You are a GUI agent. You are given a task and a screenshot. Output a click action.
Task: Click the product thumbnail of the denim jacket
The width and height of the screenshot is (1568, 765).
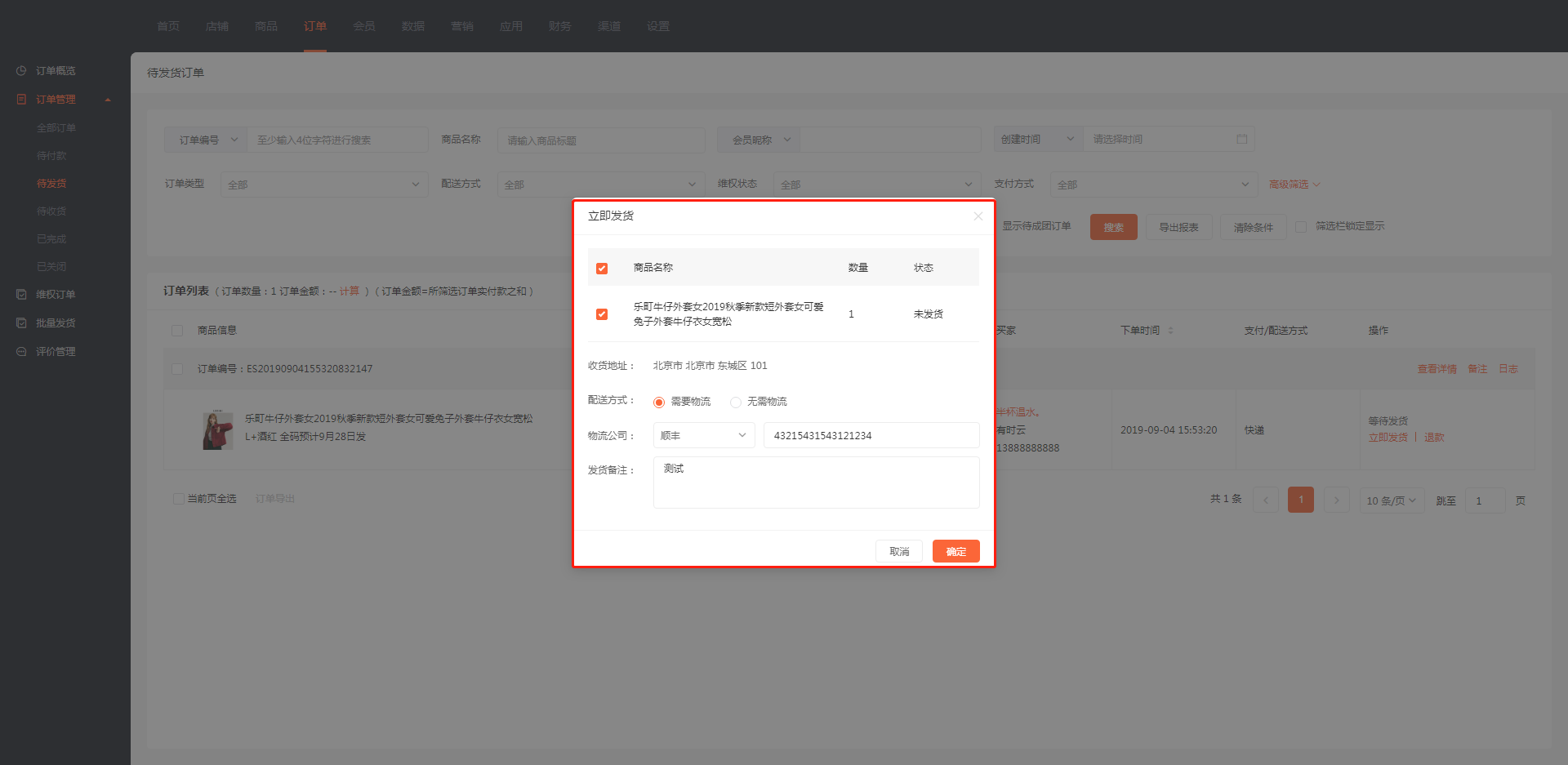(x=218, y=429)
